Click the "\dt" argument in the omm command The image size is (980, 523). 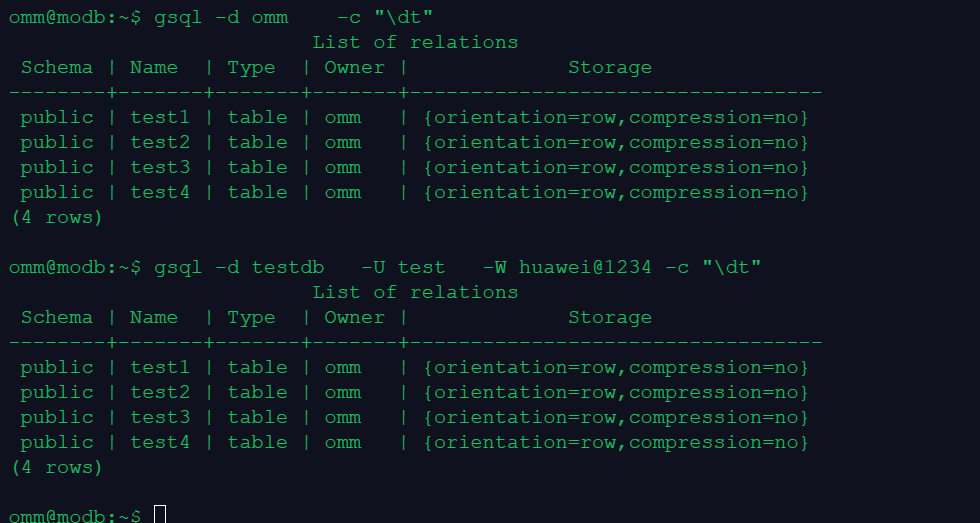pyautogui.click(x=403, y=18)
